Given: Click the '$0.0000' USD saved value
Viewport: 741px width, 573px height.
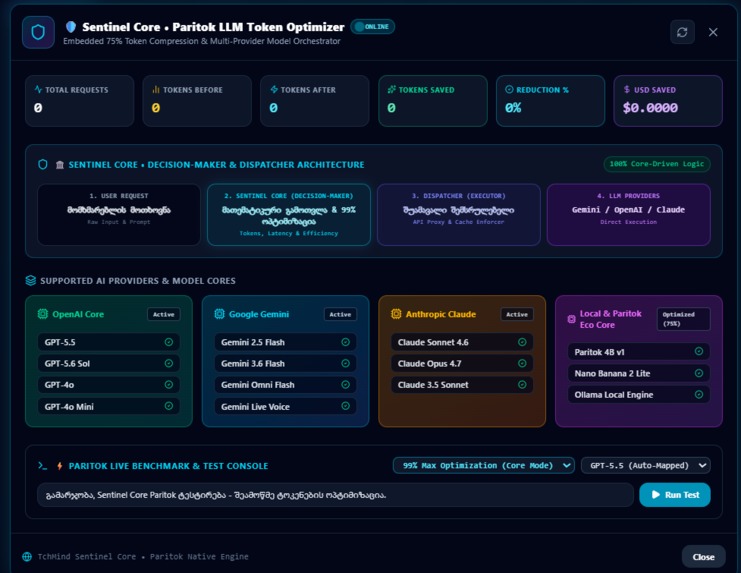Looking at the screenshot, I should [650, 108].
